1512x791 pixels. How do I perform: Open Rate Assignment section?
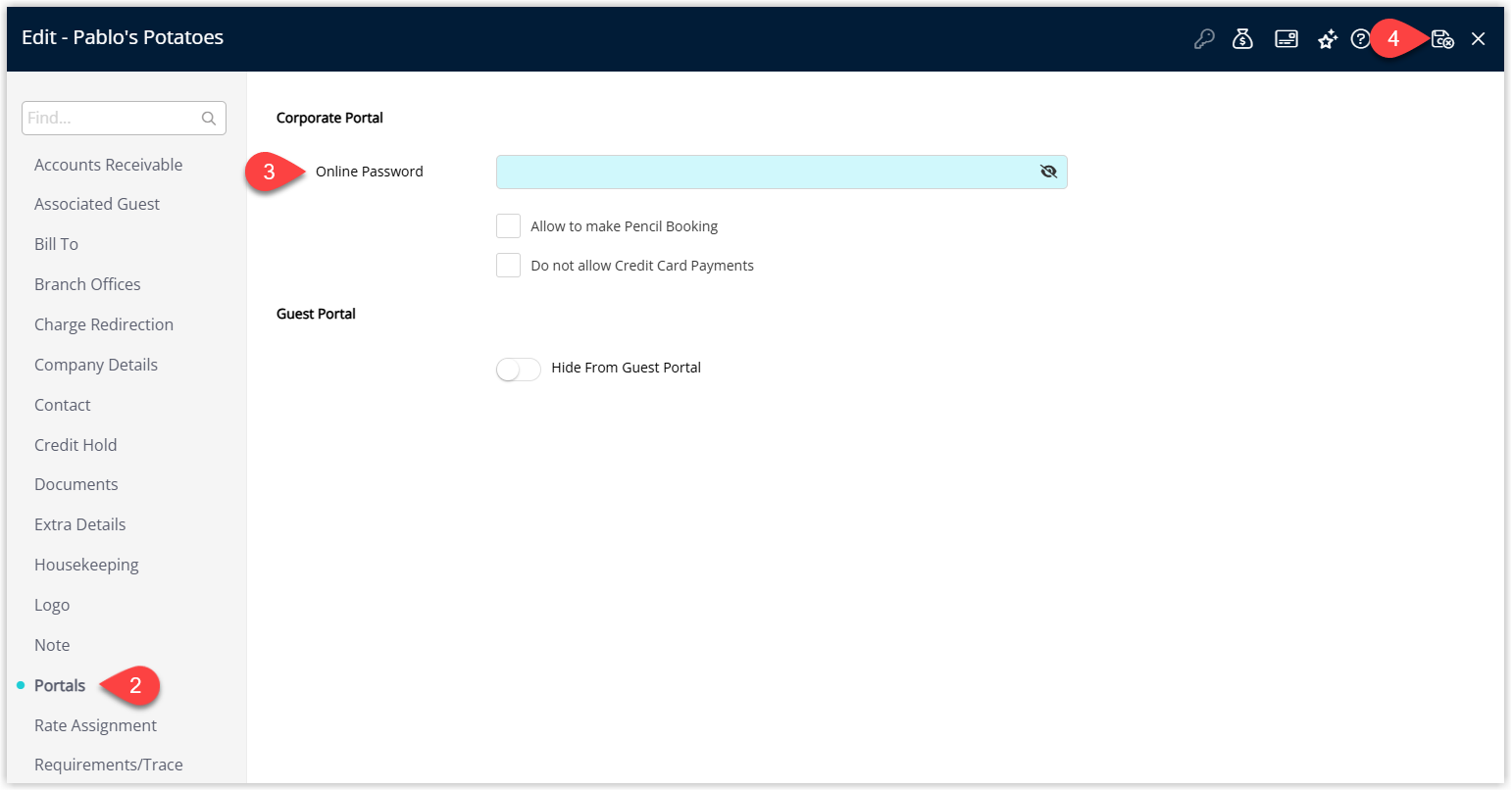click(x=95, y=725)
